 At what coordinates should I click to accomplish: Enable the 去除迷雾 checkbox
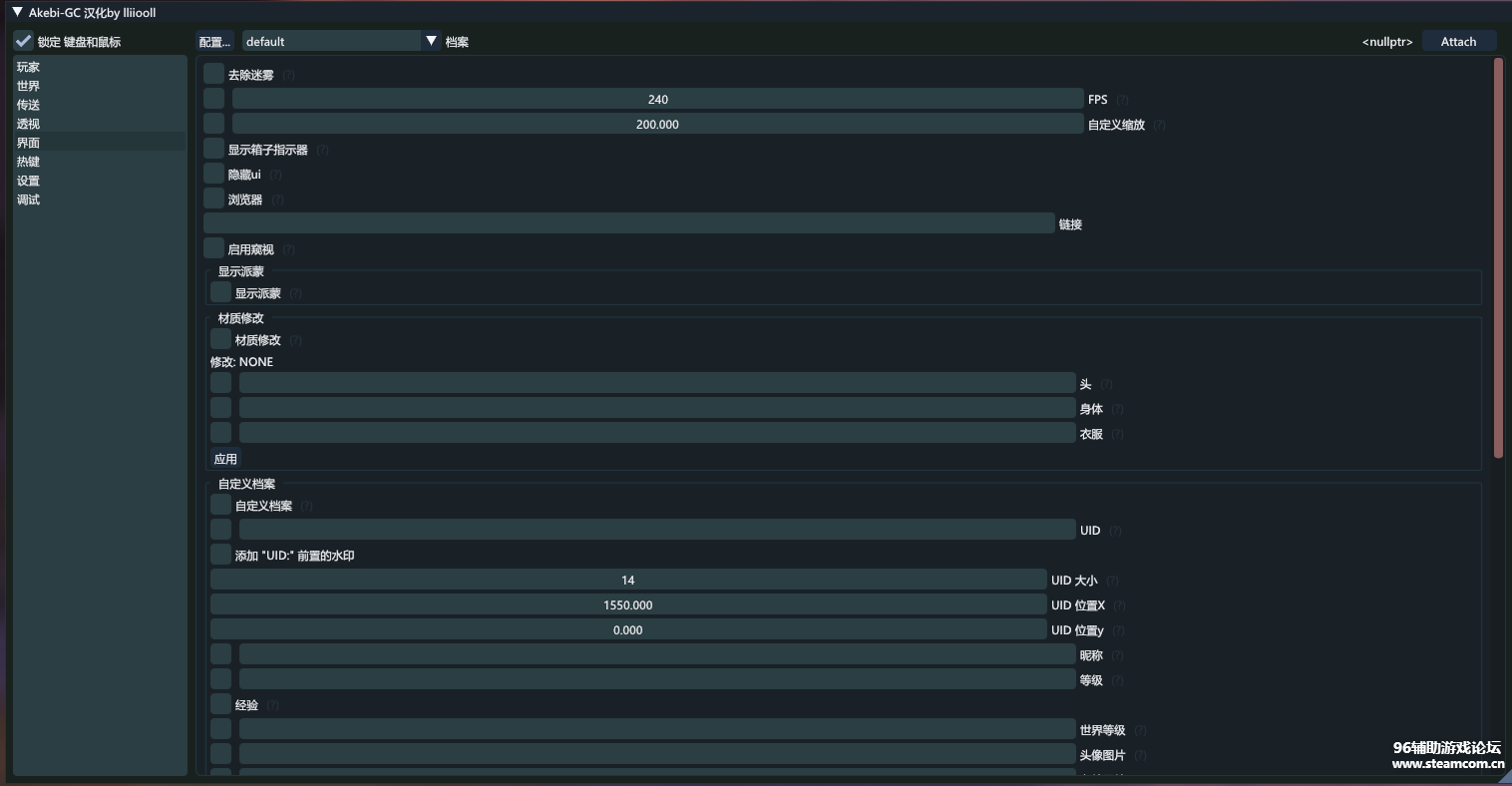(213, 74)
